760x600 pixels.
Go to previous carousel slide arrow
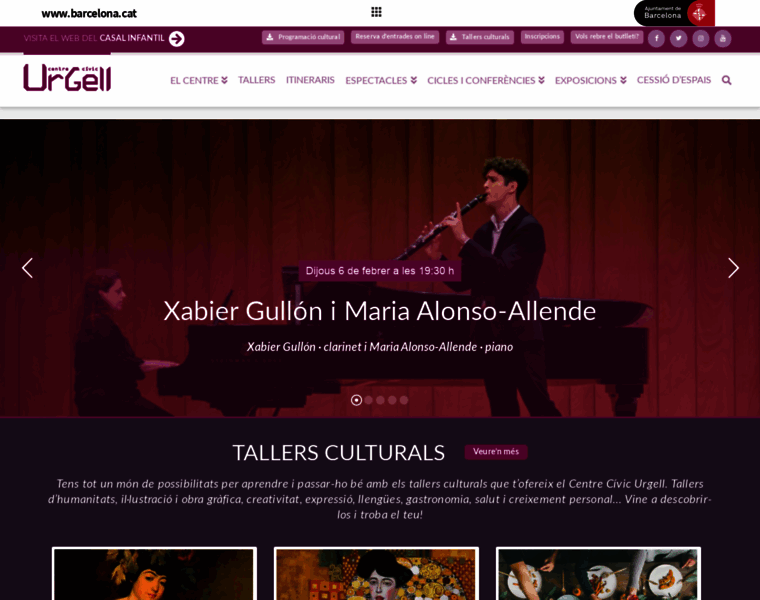click(27, 268)
